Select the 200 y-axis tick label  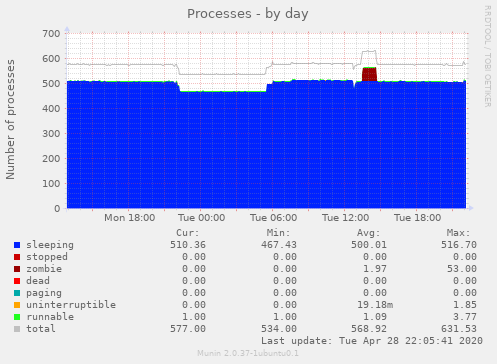[51, 159]
